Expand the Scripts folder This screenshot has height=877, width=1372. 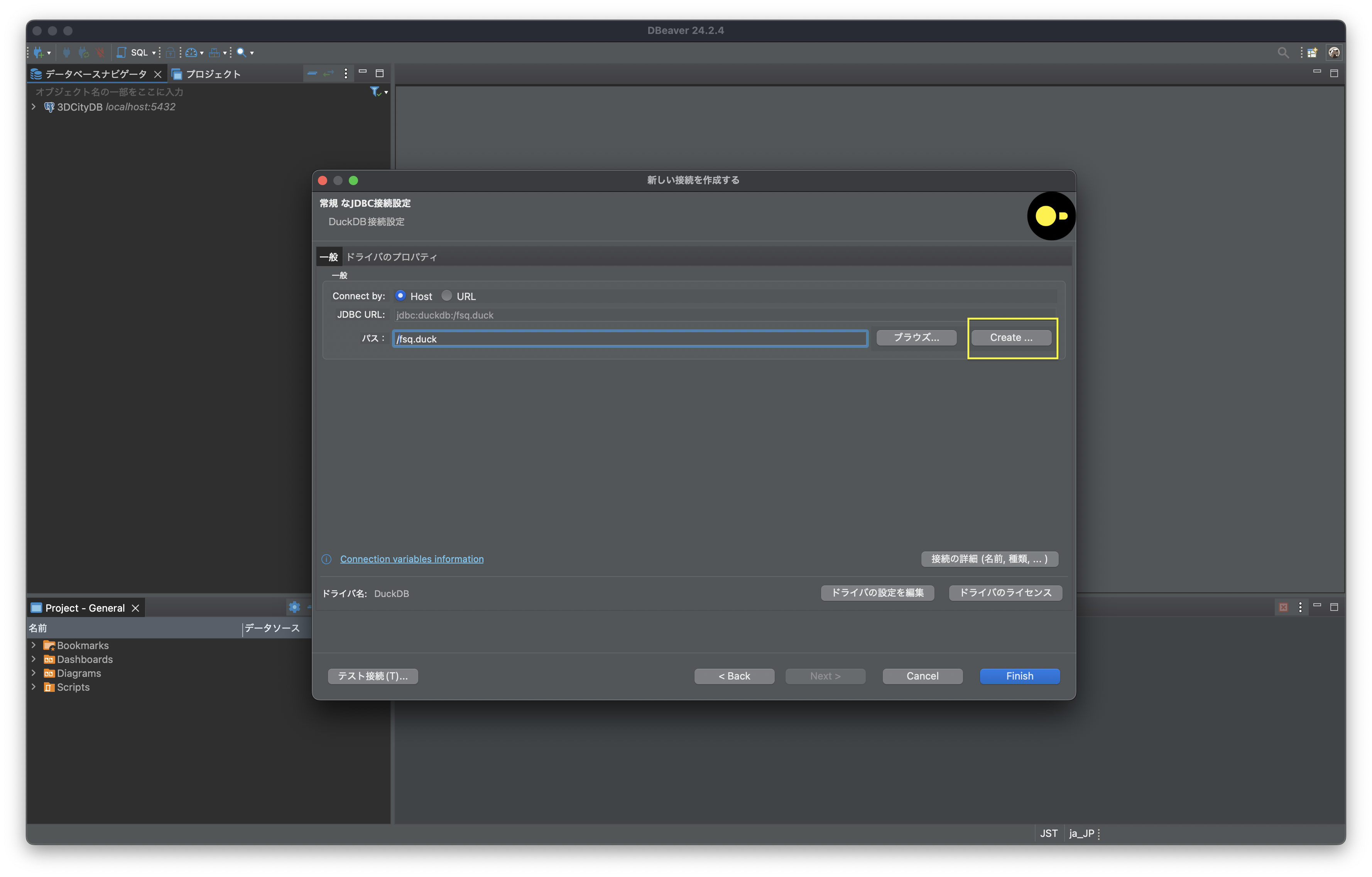point(34,687)
